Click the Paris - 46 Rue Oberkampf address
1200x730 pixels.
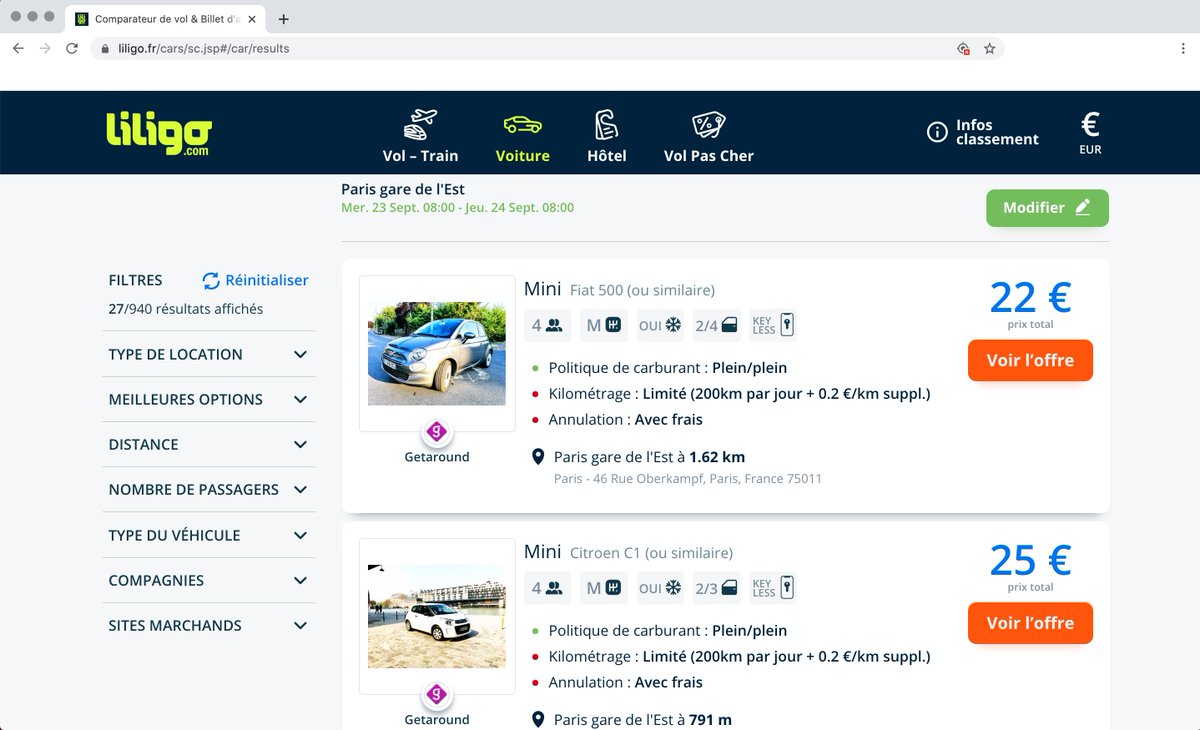[688, 479]
